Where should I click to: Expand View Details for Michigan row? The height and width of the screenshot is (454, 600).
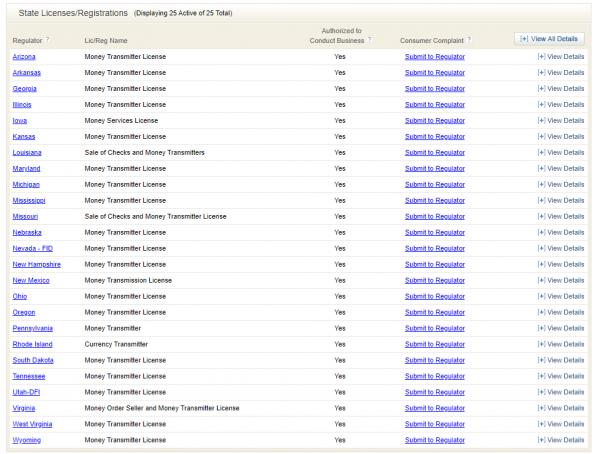pyautogui.click(x=561, y=185)
